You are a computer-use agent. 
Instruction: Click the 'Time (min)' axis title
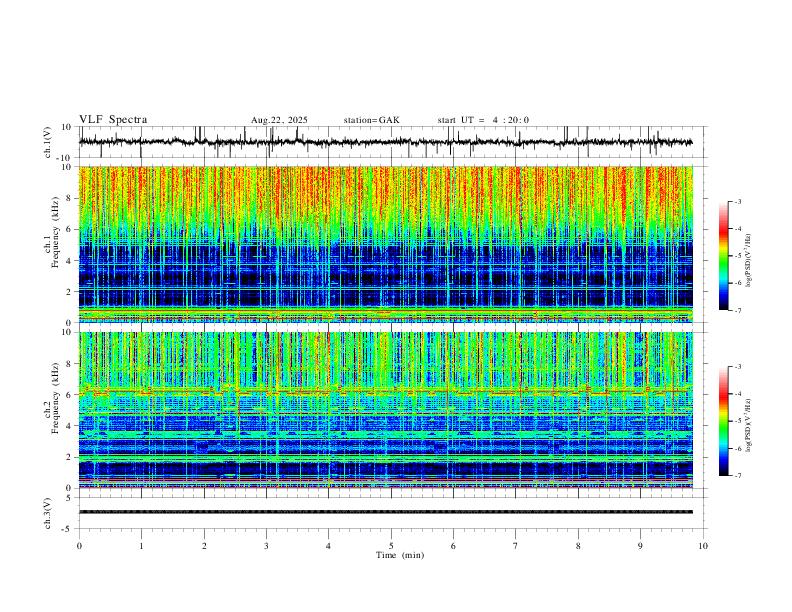pos(400,555)
